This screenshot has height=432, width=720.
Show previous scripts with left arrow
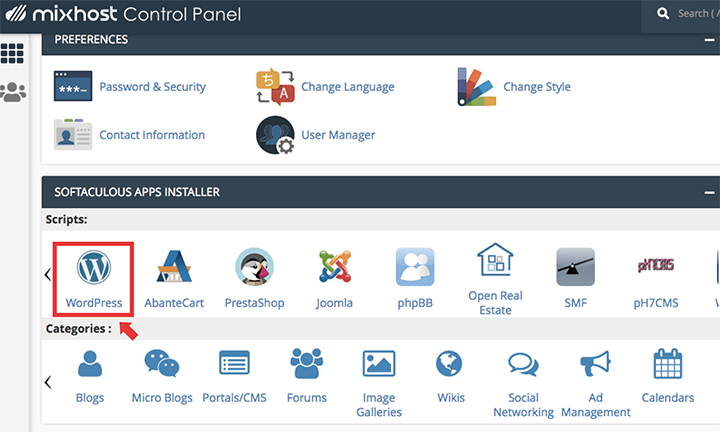pyautogui.click(x=48, y=275)
